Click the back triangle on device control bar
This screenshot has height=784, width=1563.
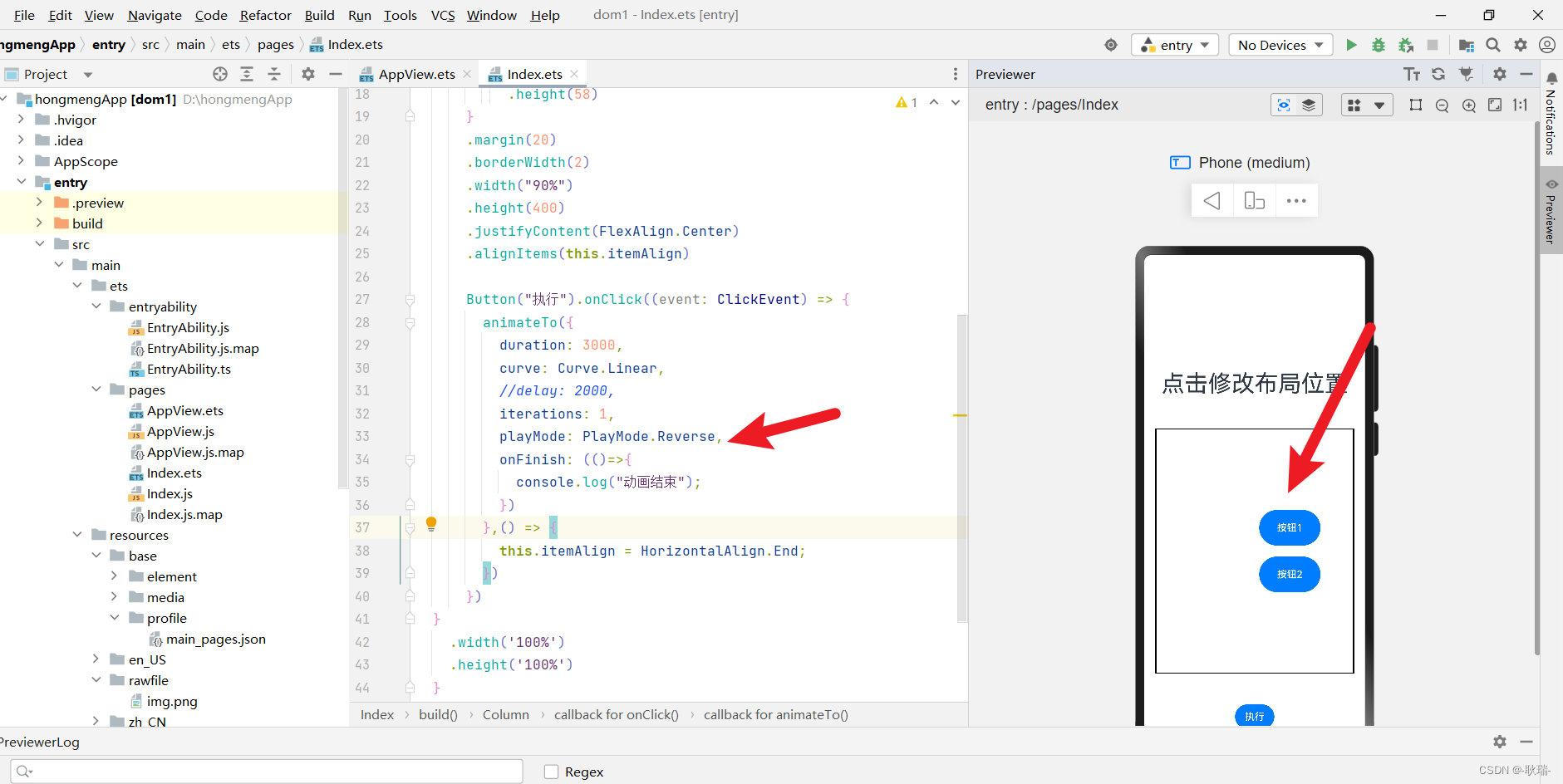[1212, 201]
